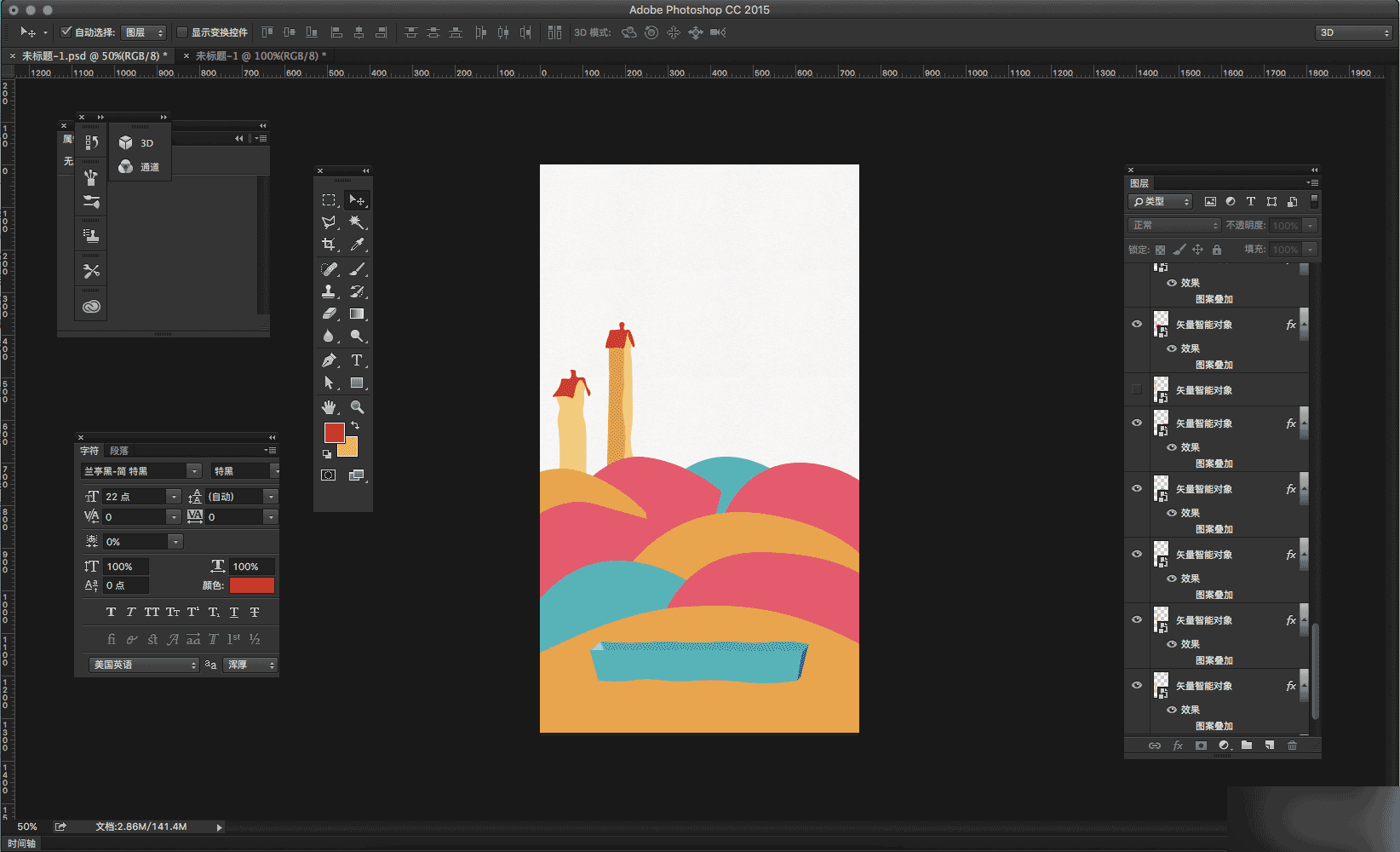Select the Hand tool
The image size is (1400, 852).
coord(329,407)
